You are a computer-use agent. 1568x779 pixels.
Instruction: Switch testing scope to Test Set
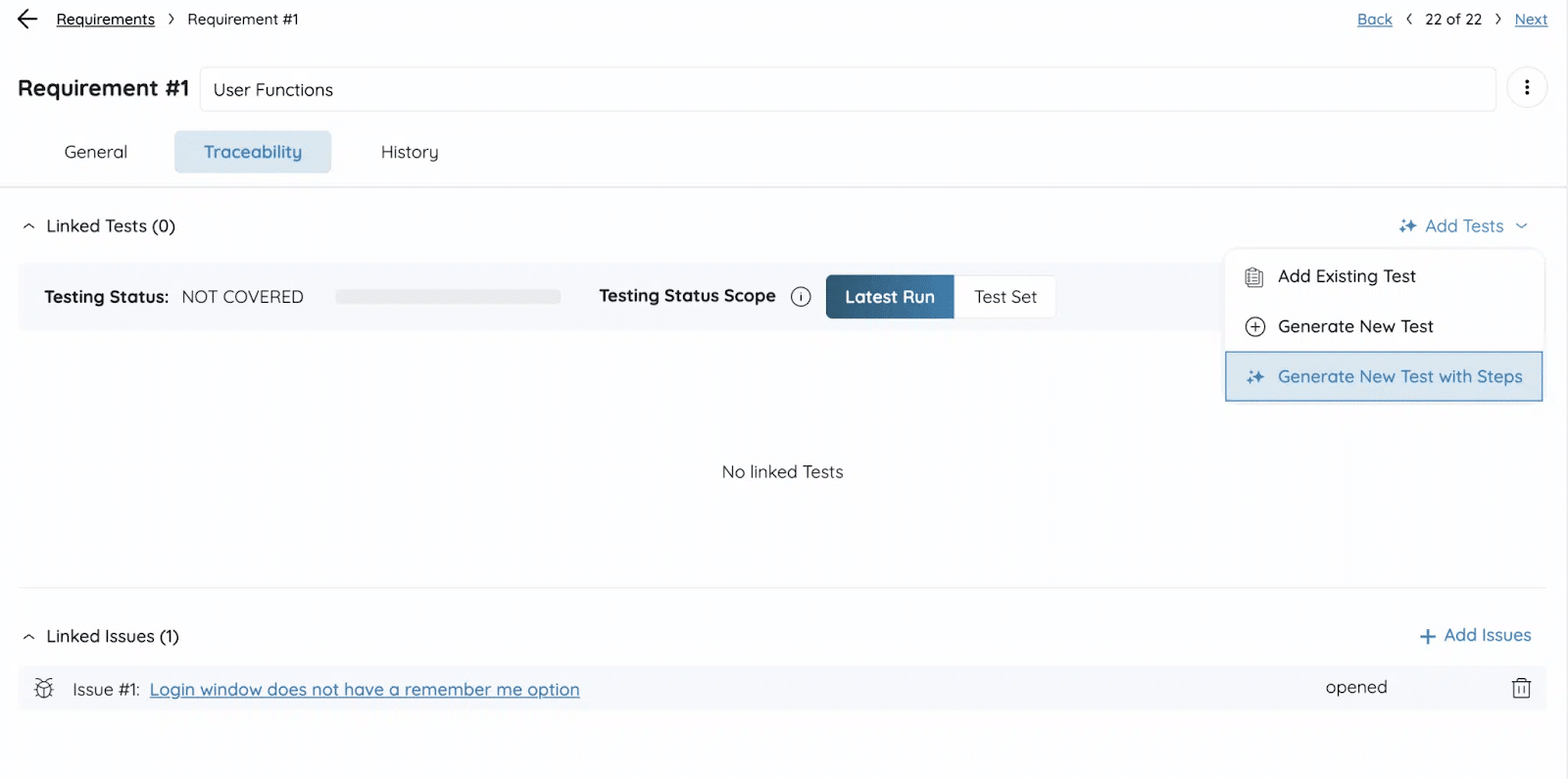(x=1004, y=297)
